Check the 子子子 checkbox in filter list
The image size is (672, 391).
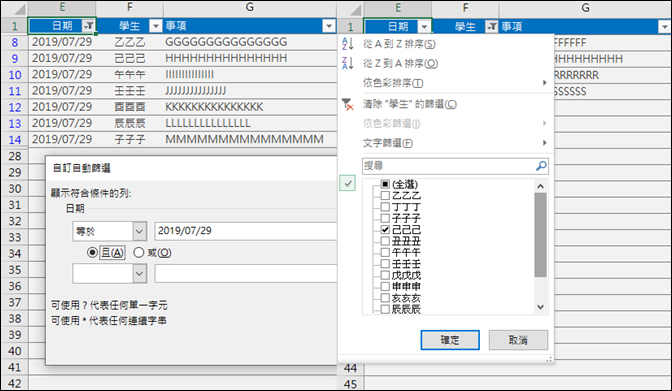coord(385,218)
